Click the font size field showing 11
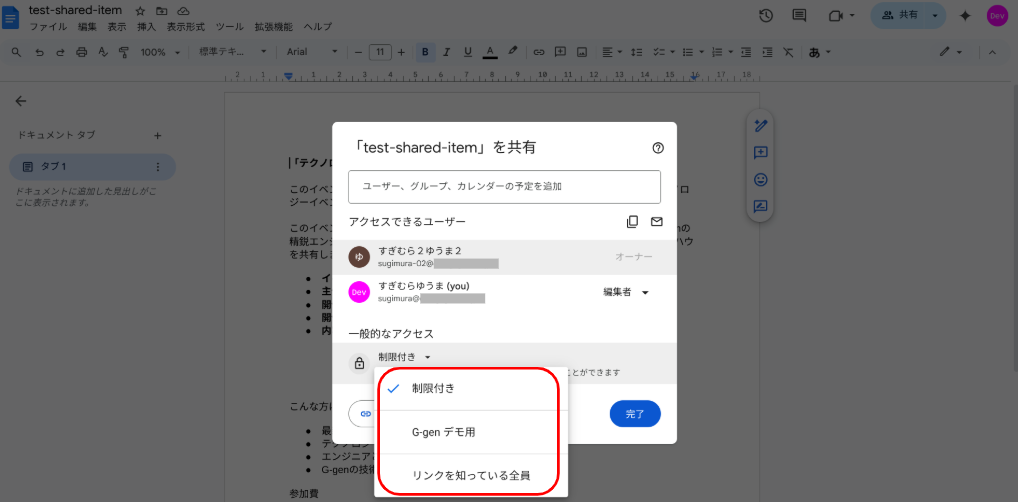Viewport: 1018px width, 502px height. pos(380,52)
